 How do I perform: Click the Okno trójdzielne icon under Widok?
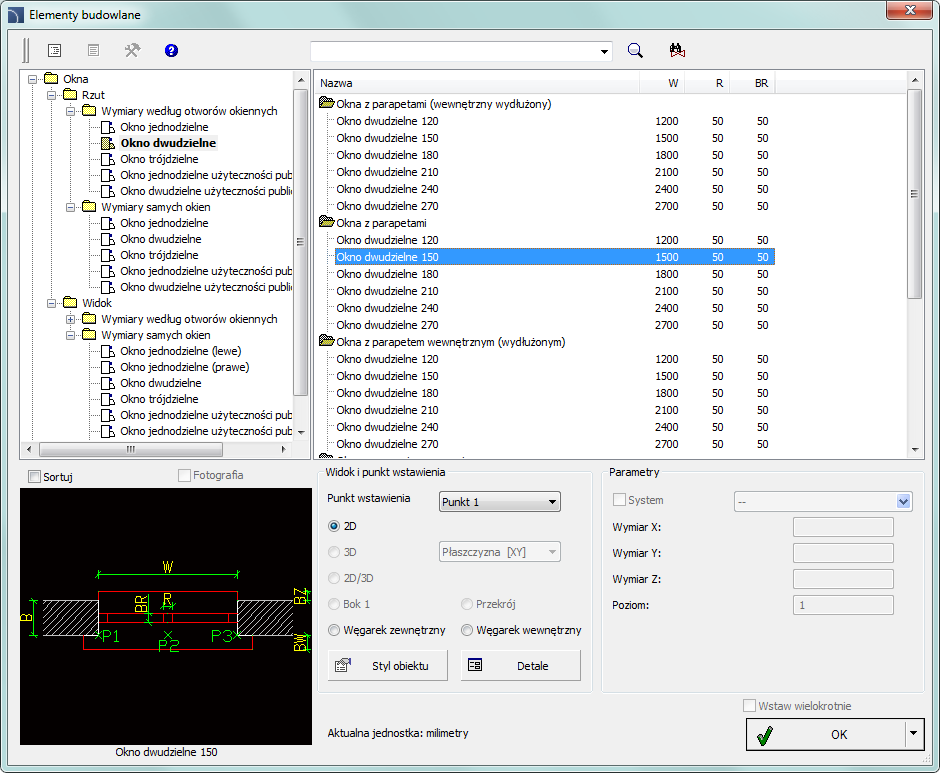coord(108,399)
